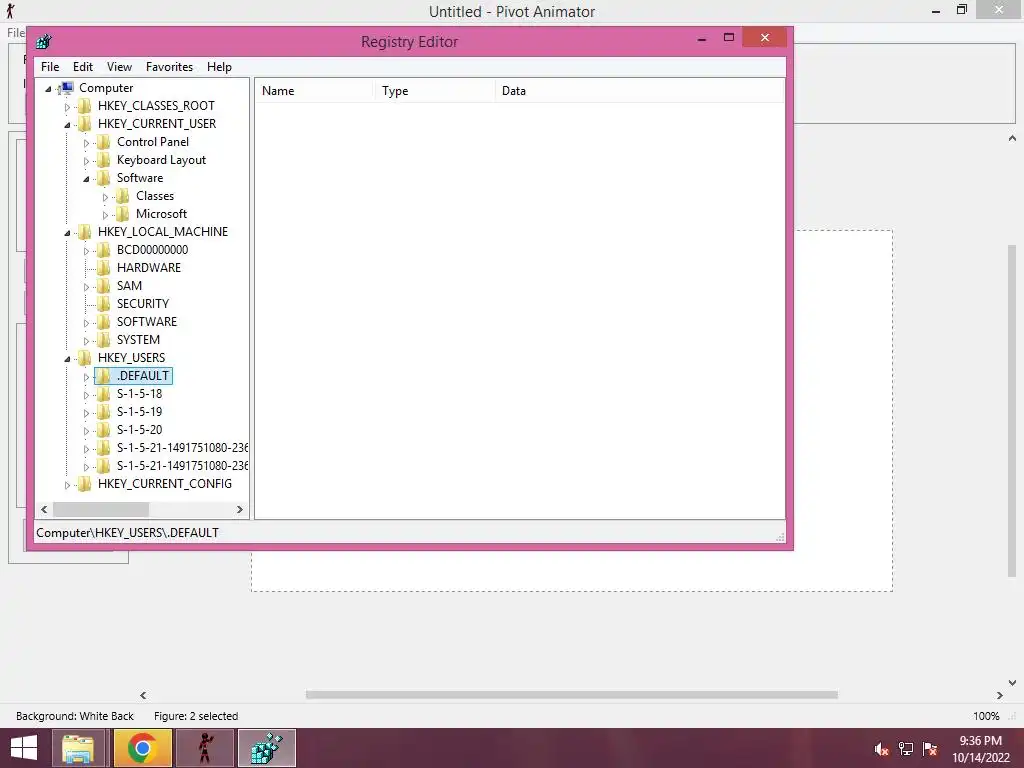The width and height of the screenshot is (1024, 768).
Task: Open File Explorer from the taskbar
Action: (78, 748)
